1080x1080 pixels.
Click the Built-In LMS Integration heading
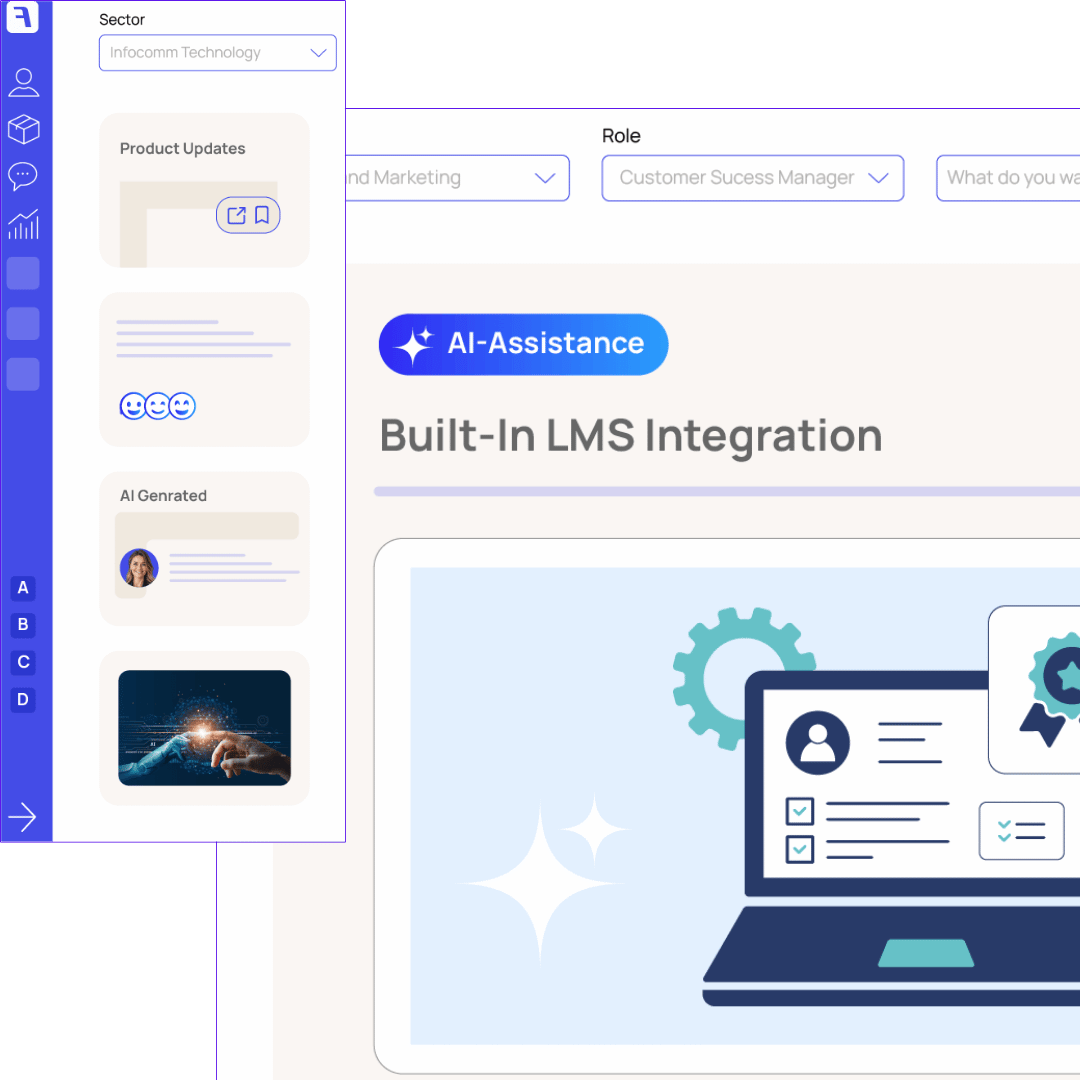point(631,435)
